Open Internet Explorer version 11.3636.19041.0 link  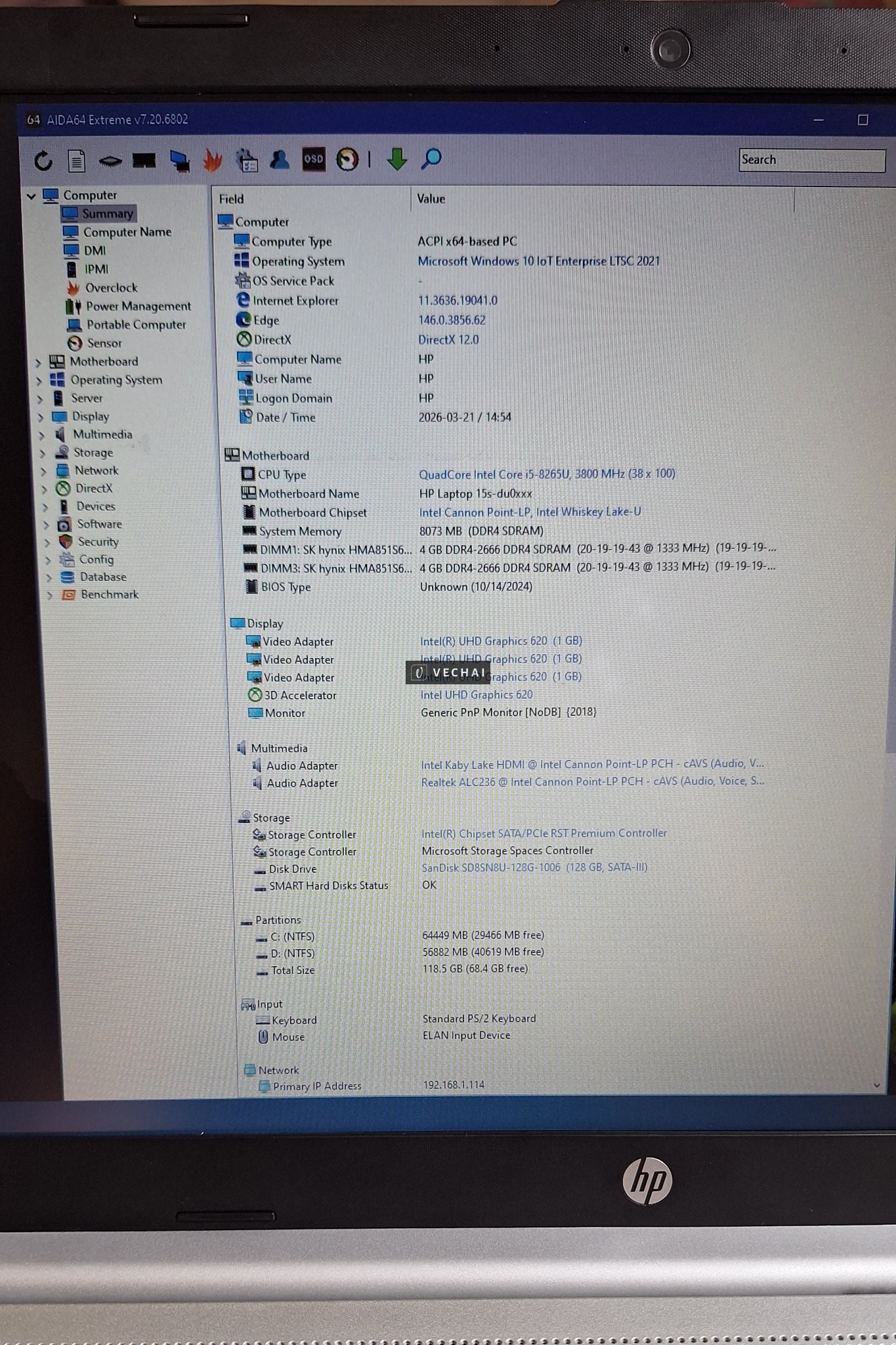coord(458,300)
